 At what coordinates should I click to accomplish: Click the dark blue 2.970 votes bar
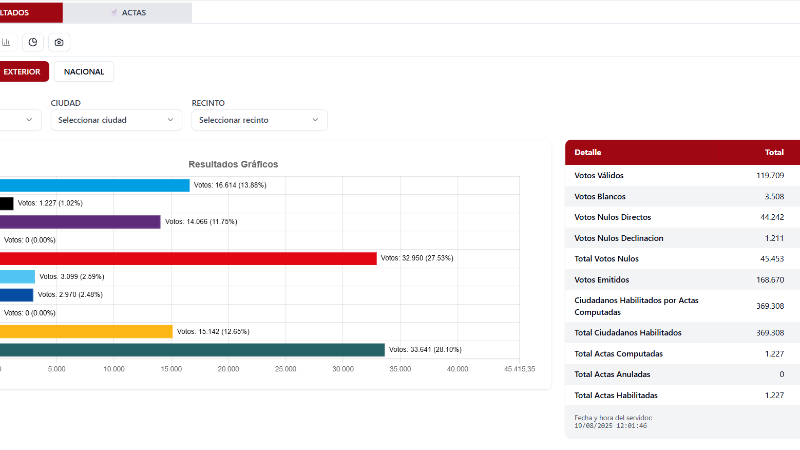[x=16, y=295]
